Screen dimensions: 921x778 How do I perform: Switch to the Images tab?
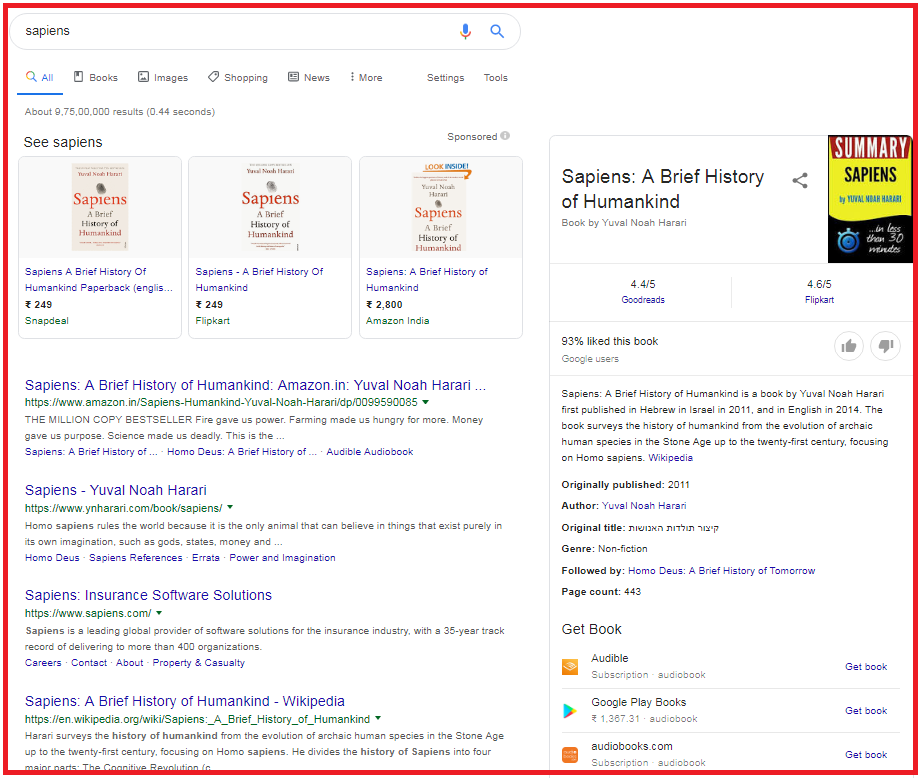(x=163, y=77)
